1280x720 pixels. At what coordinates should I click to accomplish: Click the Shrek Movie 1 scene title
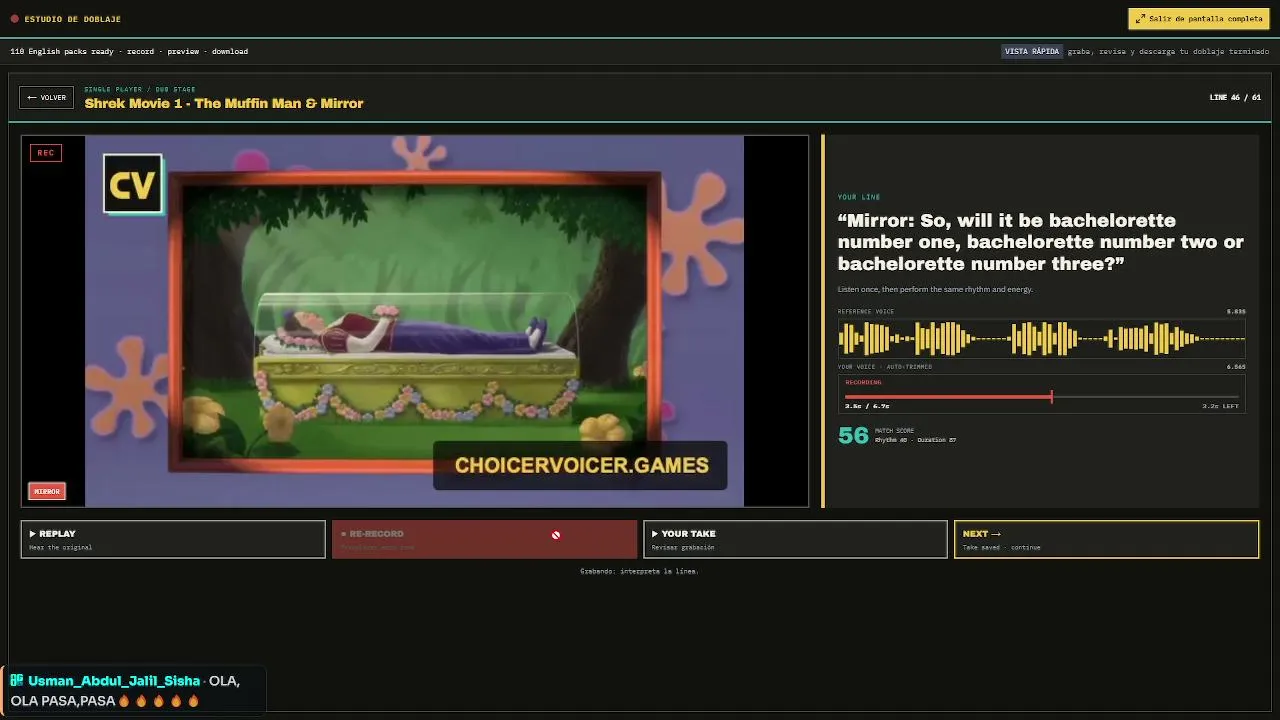click(x=224, y=103)
